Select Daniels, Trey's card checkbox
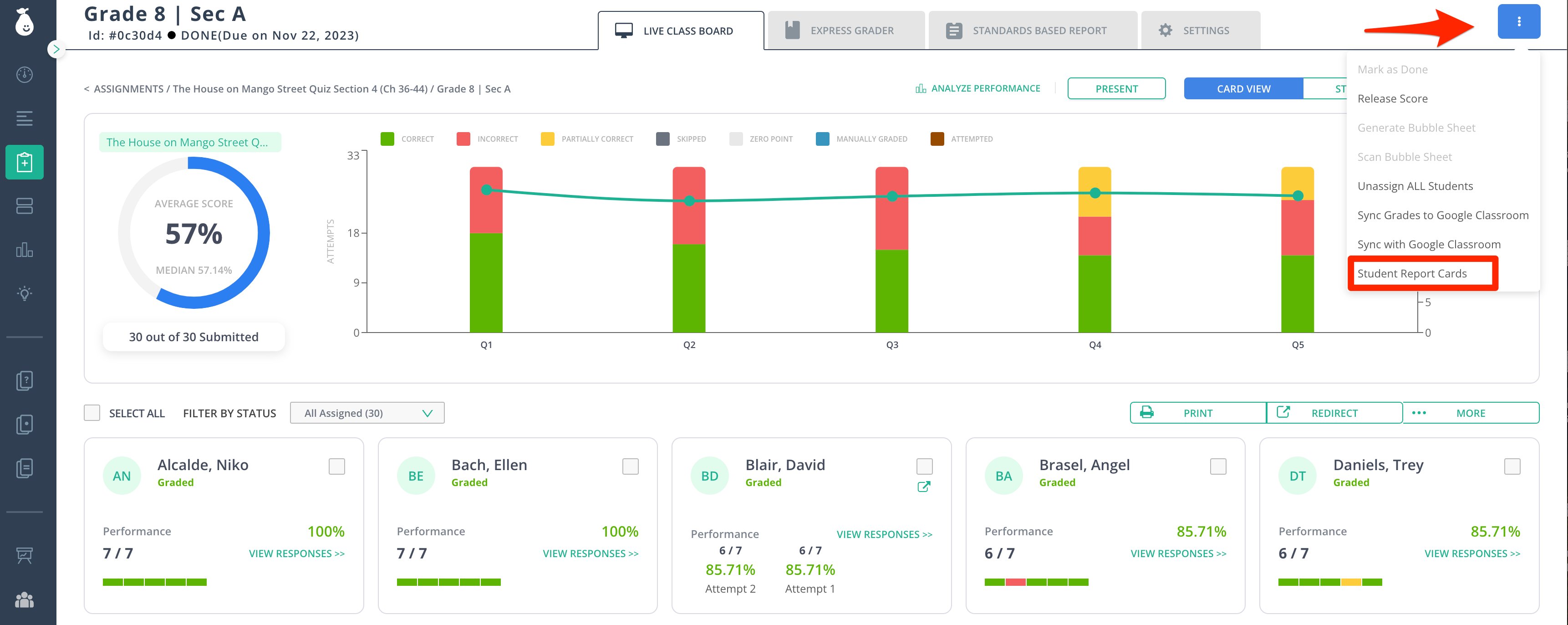 pos(1512,466)
